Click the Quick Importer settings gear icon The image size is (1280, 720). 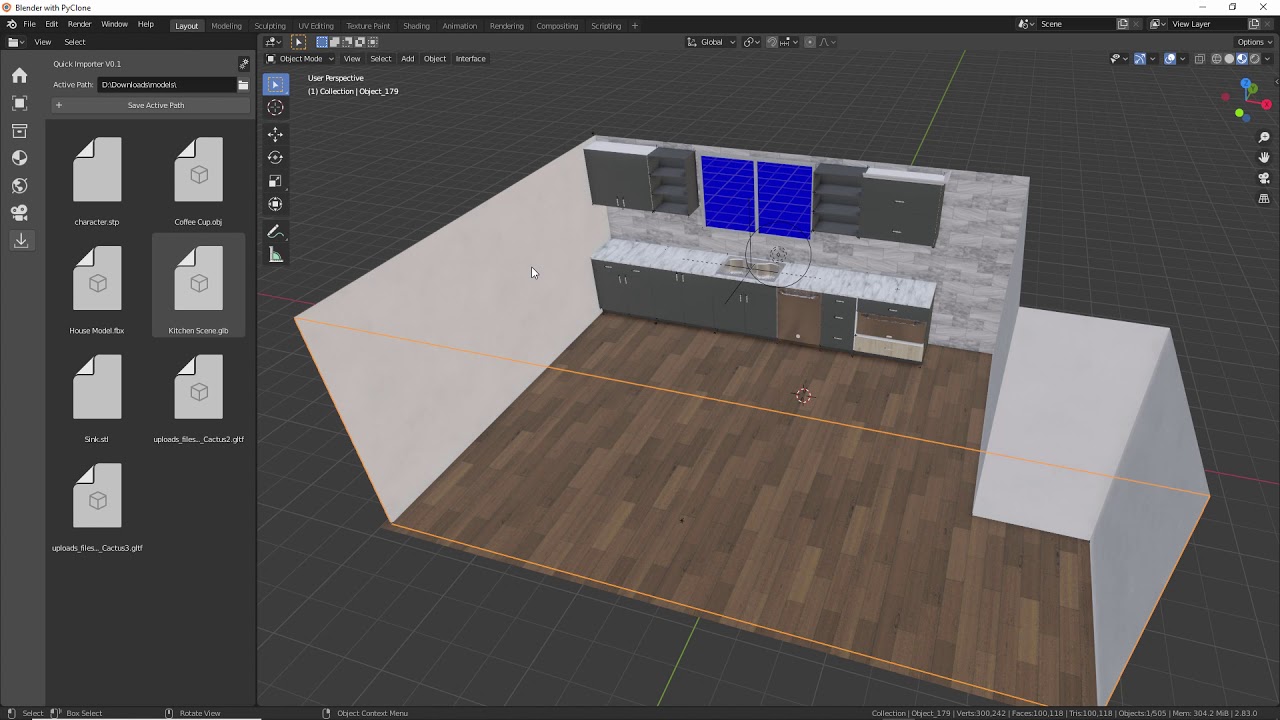(x=243, y=64)
